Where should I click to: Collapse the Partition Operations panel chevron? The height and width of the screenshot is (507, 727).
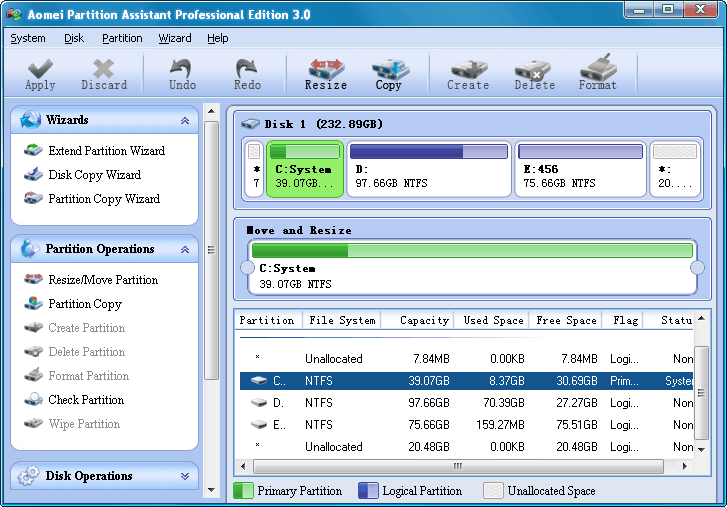(185, 249)
